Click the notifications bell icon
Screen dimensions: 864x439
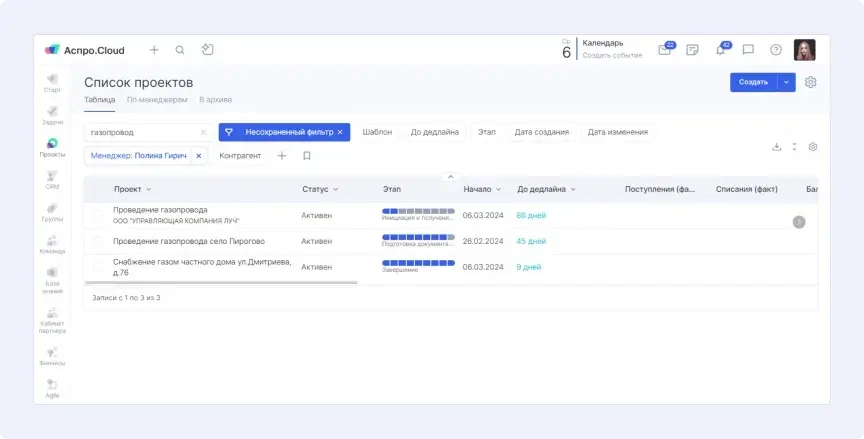coord(720,50)
